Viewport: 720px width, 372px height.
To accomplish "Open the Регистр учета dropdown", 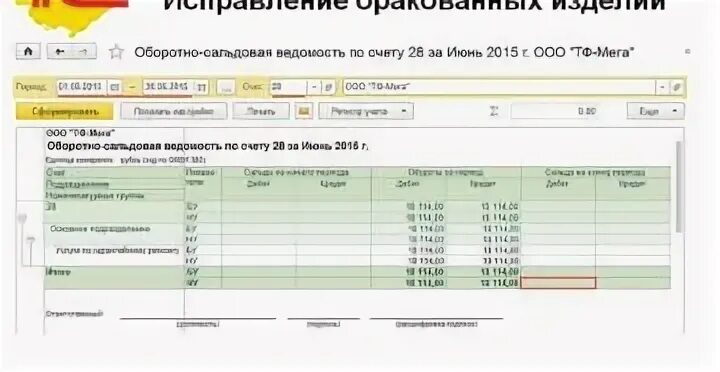I will (x=366, y=111).
